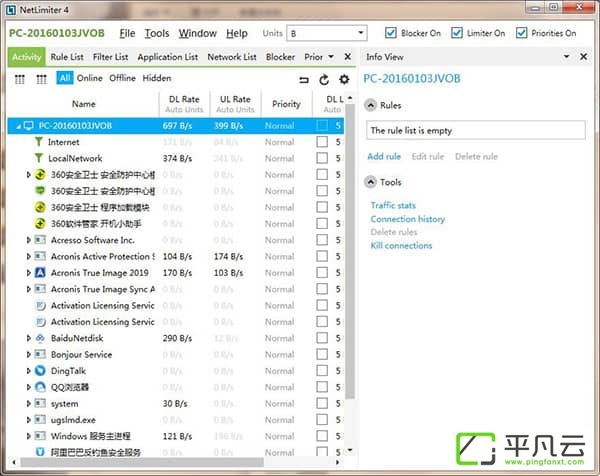This screenshot has width=600, height=476.
Task: Click the LocalNetwork filter funnel icon
Action: pos(39,158)
